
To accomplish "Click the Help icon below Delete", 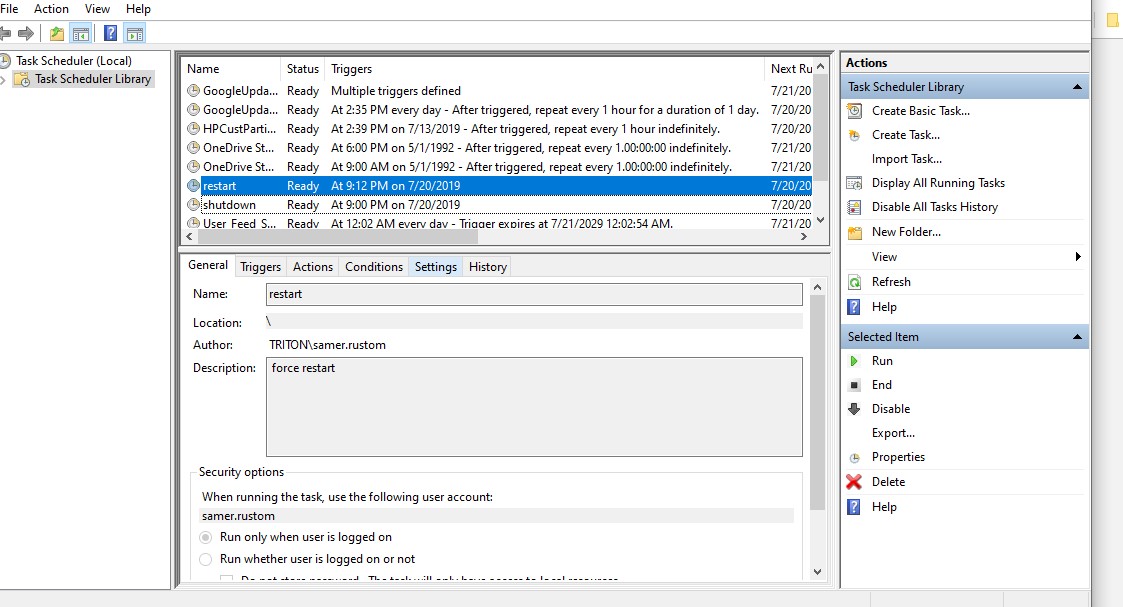I will point(854,507).
